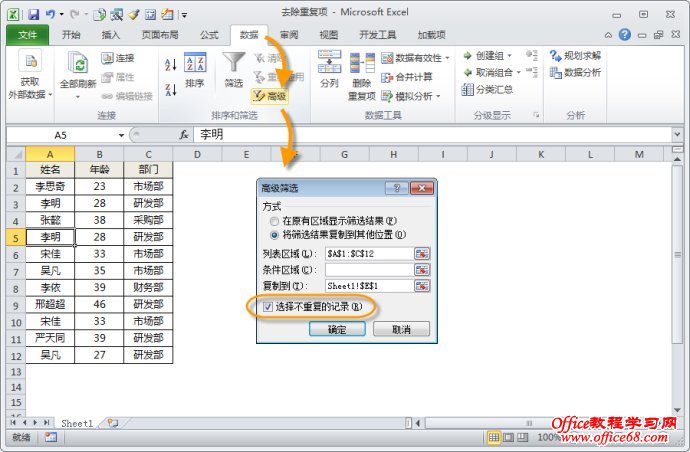Screen dimensions: 690x452
Task: Click the Undo icon in quick access toolbar
Action: point(51,15)
